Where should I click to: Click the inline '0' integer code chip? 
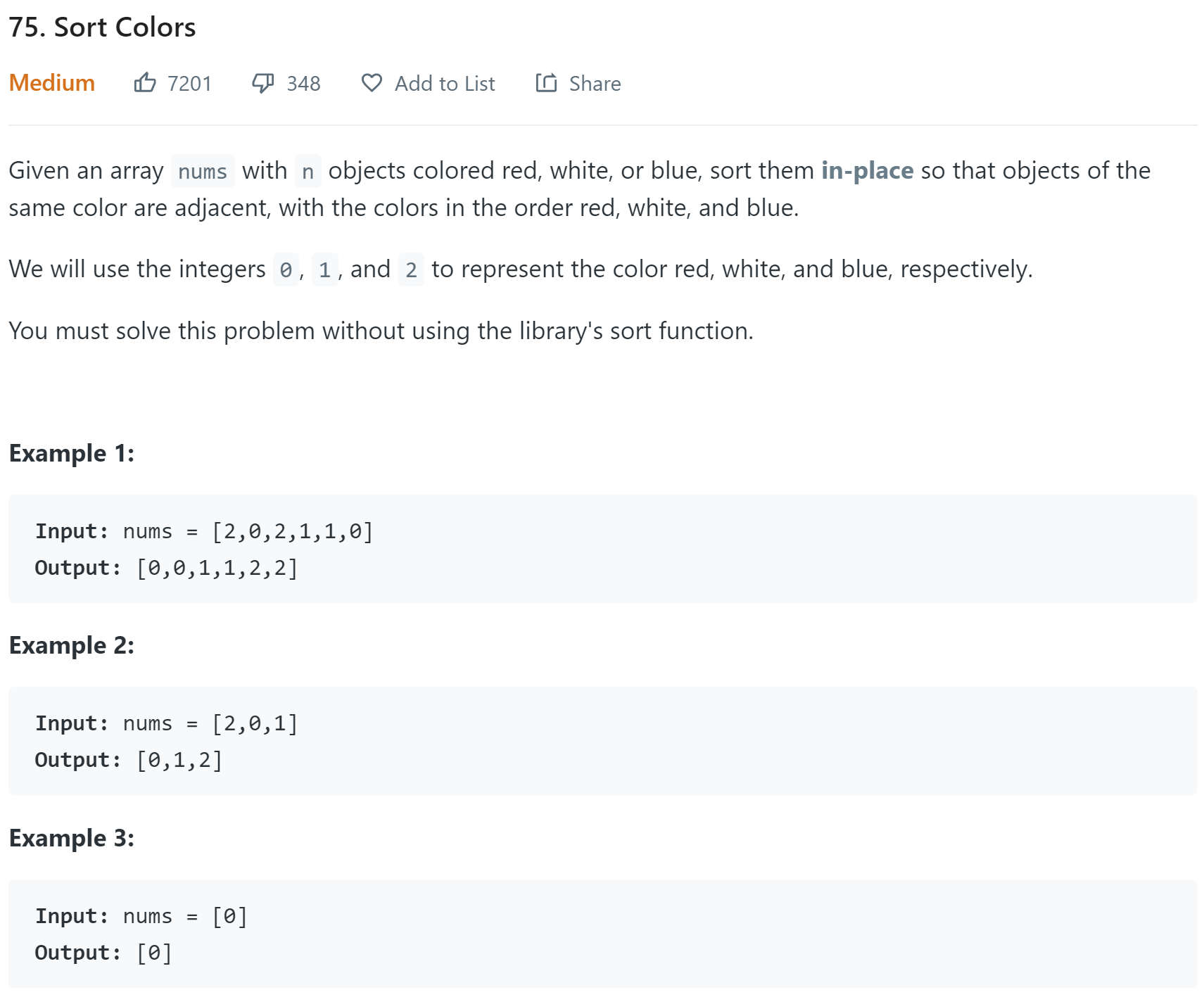tap(286, 269)
